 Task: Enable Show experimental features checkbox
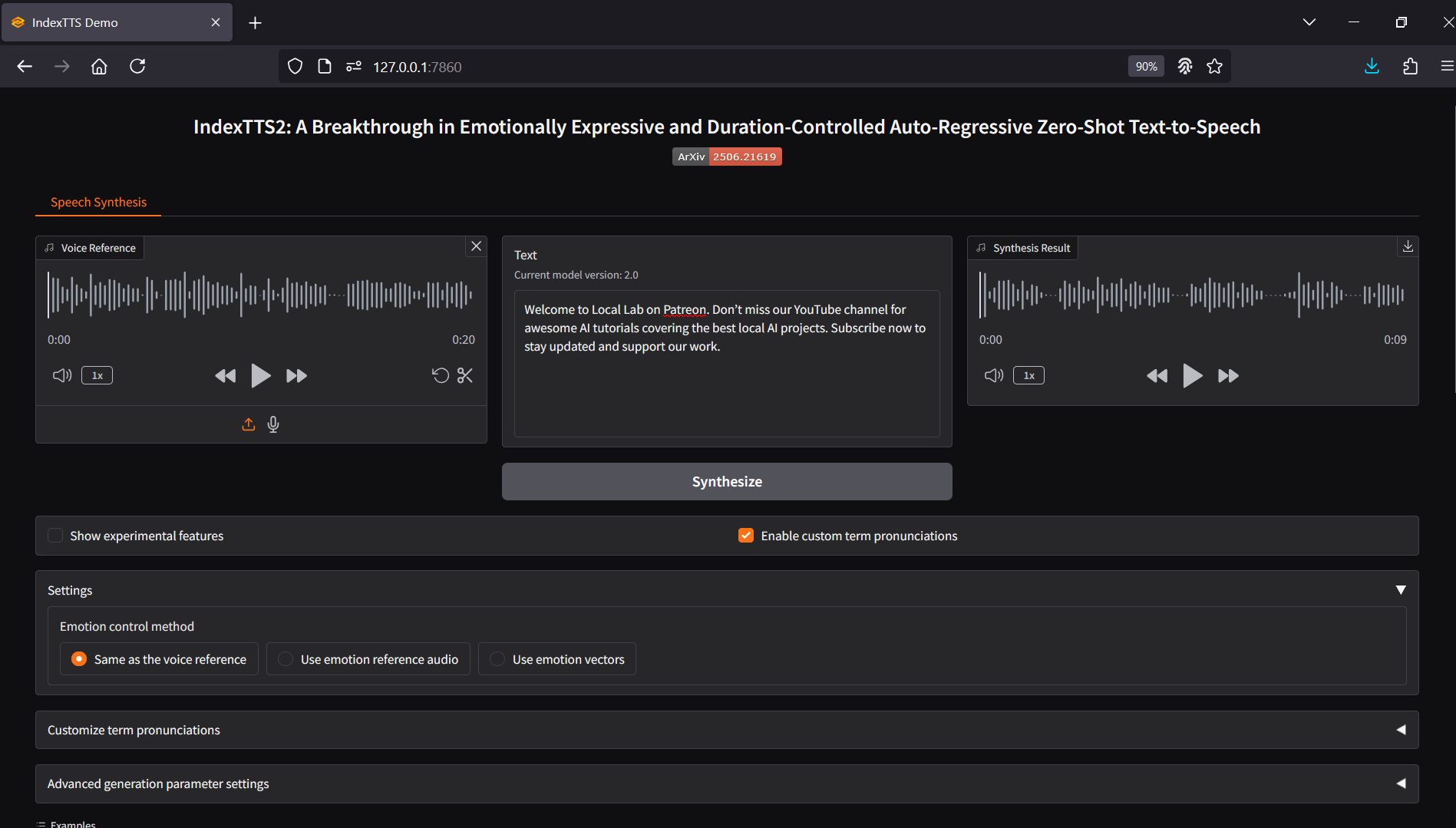coord(55,536)
